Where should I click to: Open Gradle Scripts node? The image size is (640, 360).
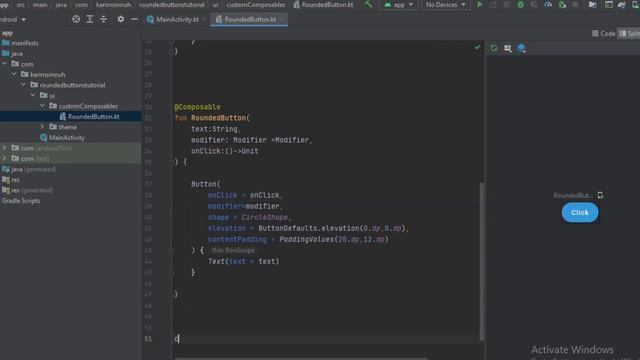[21, 201]
